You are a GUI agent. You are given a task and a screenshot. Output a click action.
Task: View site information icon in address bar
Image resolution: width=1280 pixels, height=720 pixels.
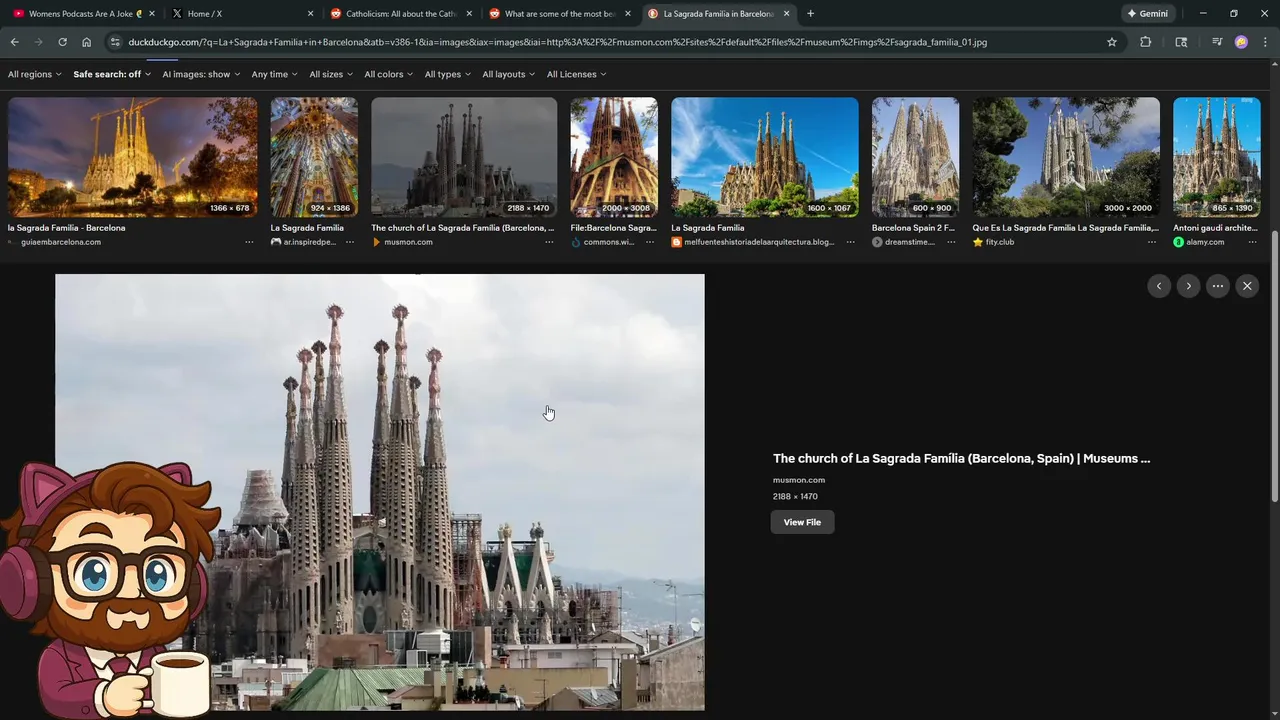click(x=115, y=42)
